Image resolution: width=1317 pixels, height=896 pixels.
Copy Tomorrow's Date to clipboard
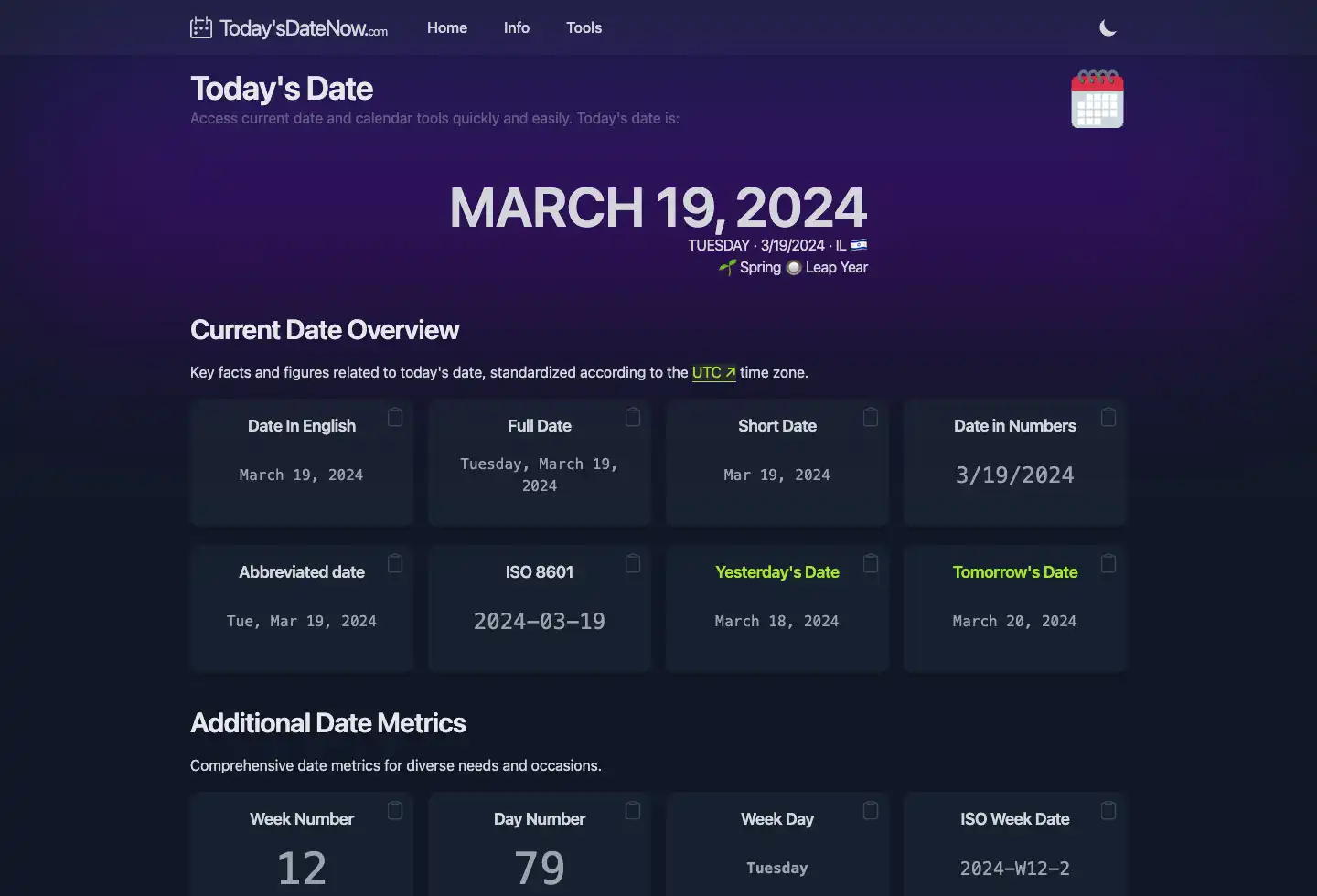pyautogui.click(x=1108, y=563)
